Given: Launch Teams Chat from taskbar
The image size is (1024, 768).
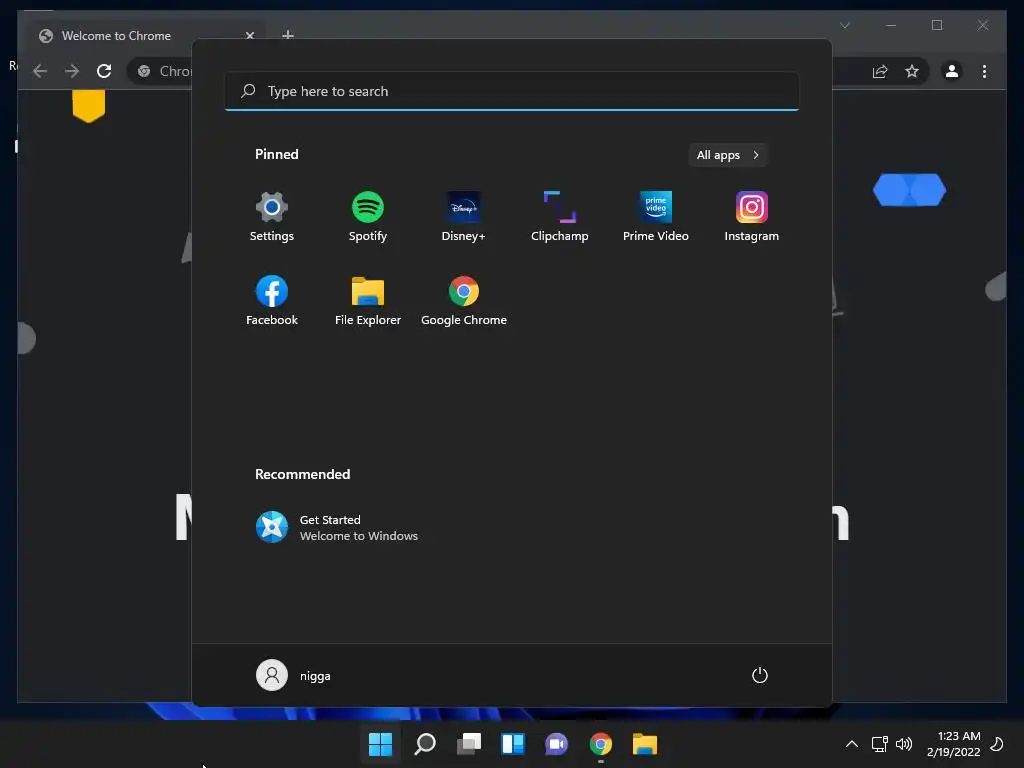Looking at the screenshot, I should [x=556, y=744].
